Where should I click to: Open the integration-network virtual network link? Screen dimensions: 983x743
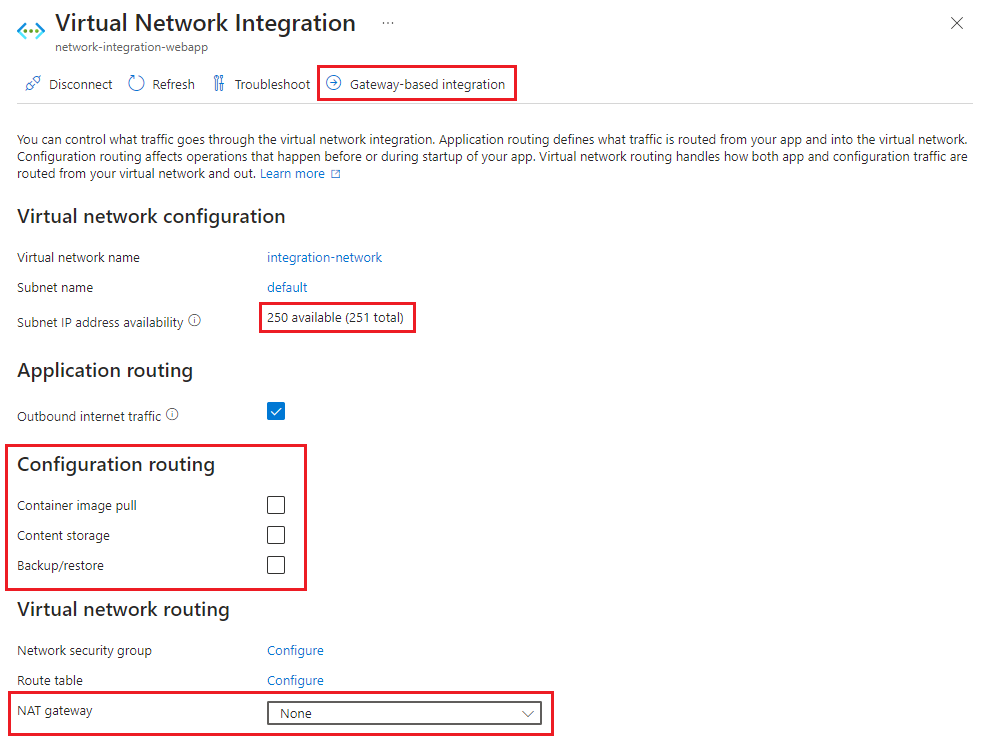tap(324, 257)
